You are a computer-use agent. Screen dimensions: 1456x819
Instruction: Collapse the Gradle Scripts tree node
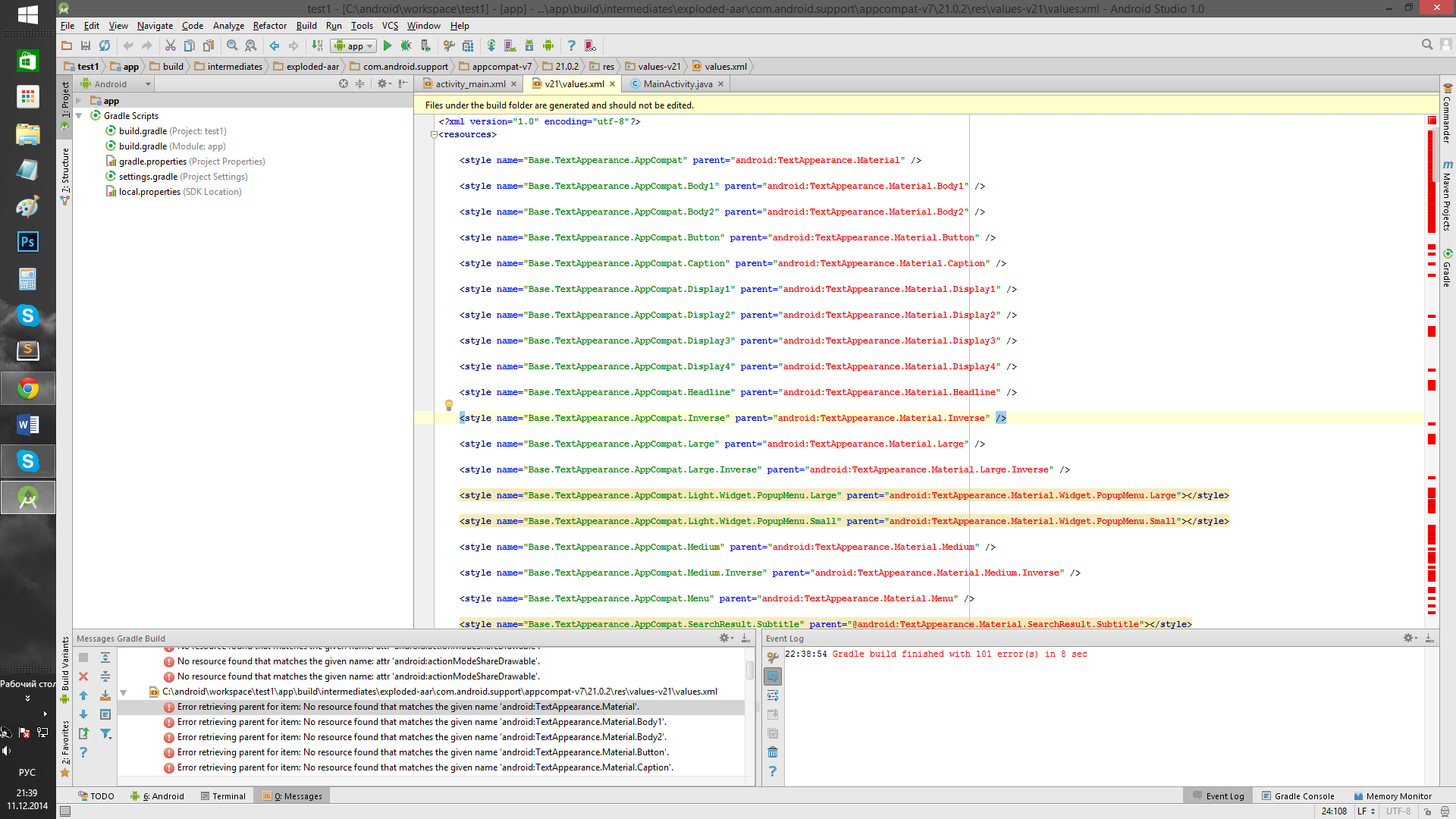tap(79, 116)
